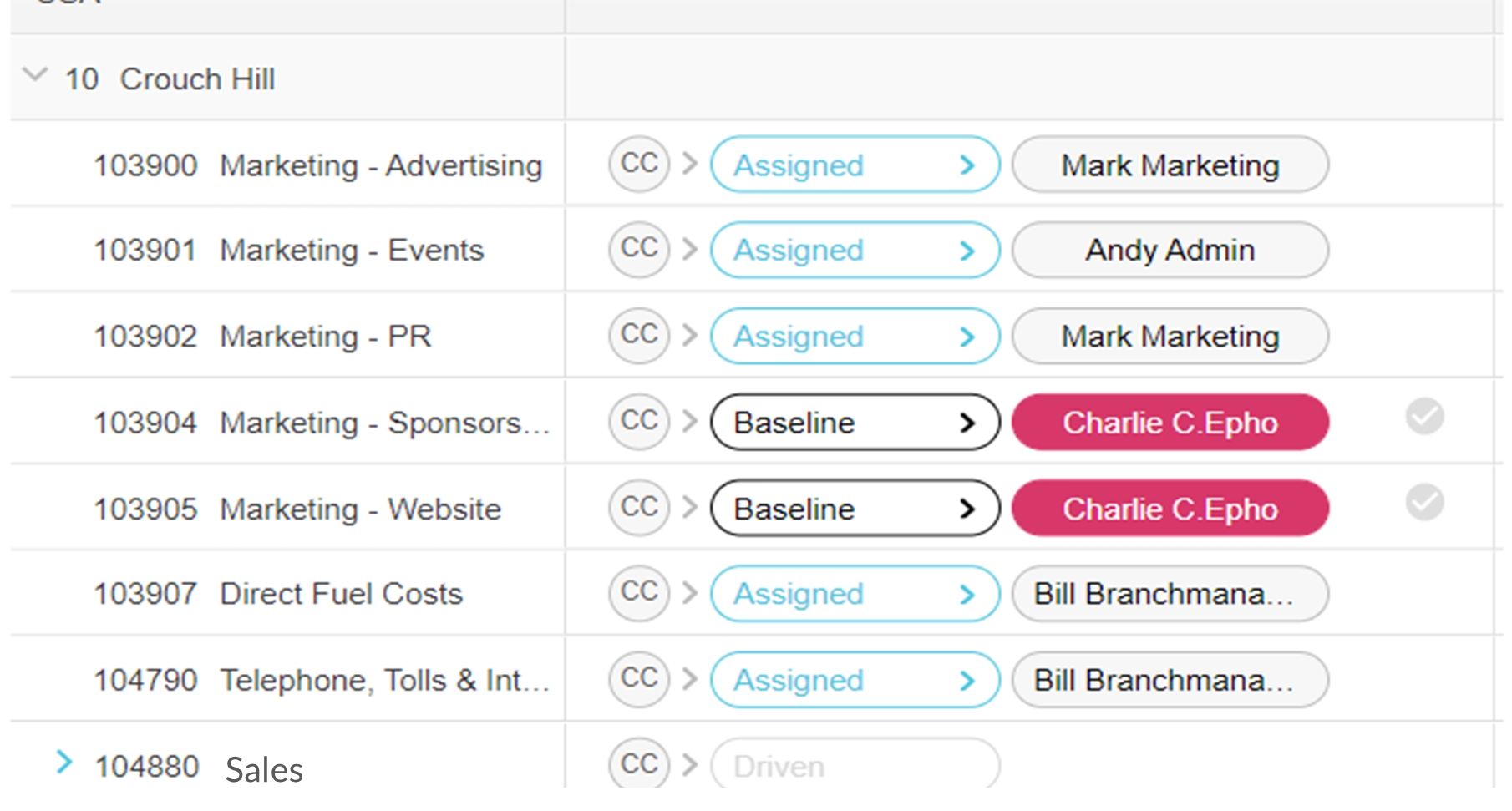Expand the 104880 Sales row

tap(64, 762)
